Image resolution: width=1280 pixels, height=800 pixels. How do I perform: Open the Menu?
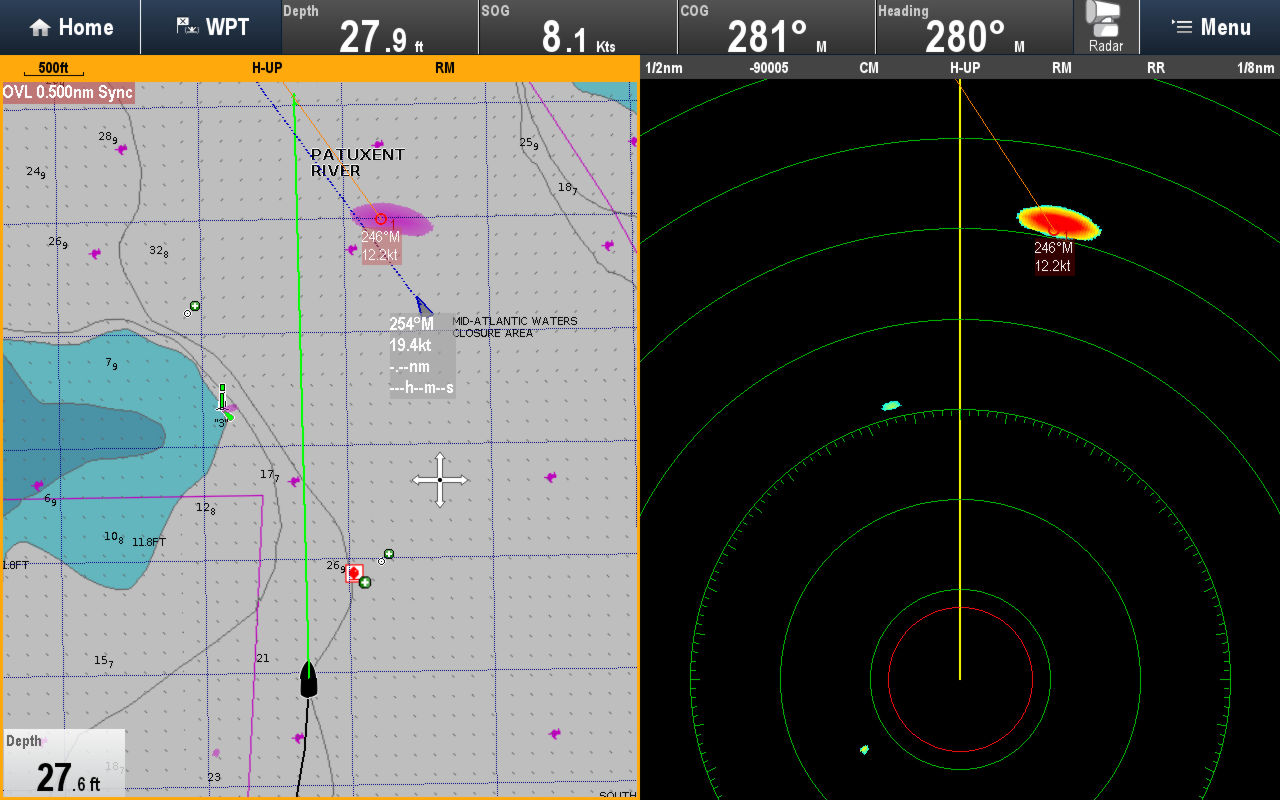coord(1210,27)
